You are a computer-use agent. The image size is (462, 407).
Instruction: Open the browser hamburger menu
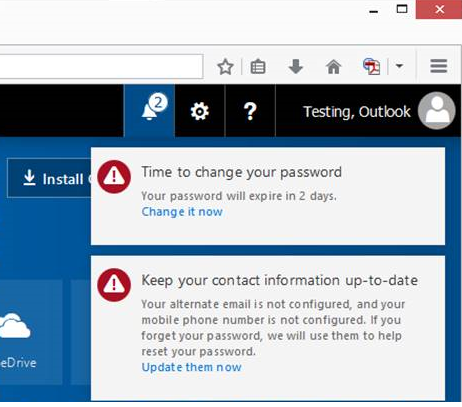pos(438,66)
